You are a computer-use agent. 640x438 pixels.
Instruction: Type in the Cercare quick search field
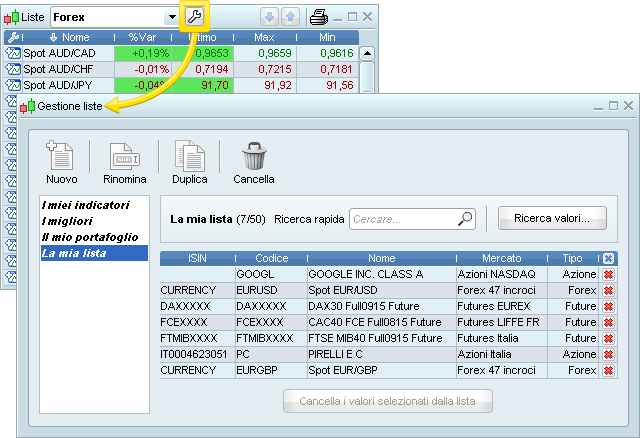pyautogui.click(x=402, y=218)
